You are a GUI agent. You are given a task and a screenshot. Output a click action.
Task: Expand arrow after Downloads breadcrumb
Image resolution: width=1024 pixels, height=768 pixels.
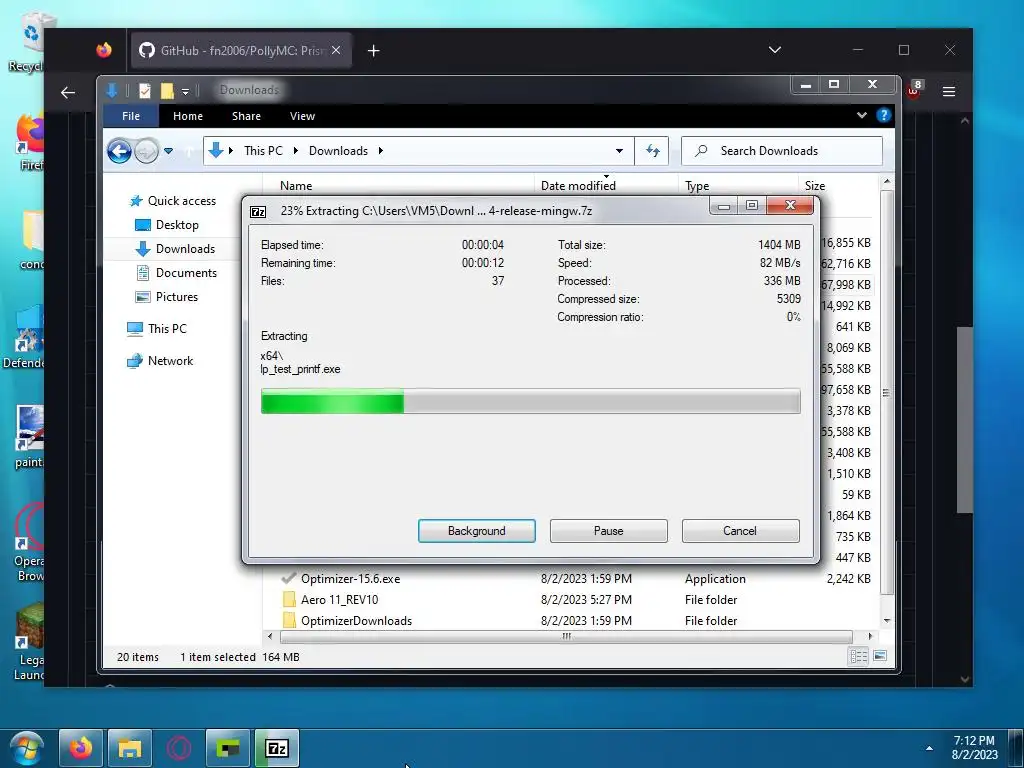[x=381, y=151]
